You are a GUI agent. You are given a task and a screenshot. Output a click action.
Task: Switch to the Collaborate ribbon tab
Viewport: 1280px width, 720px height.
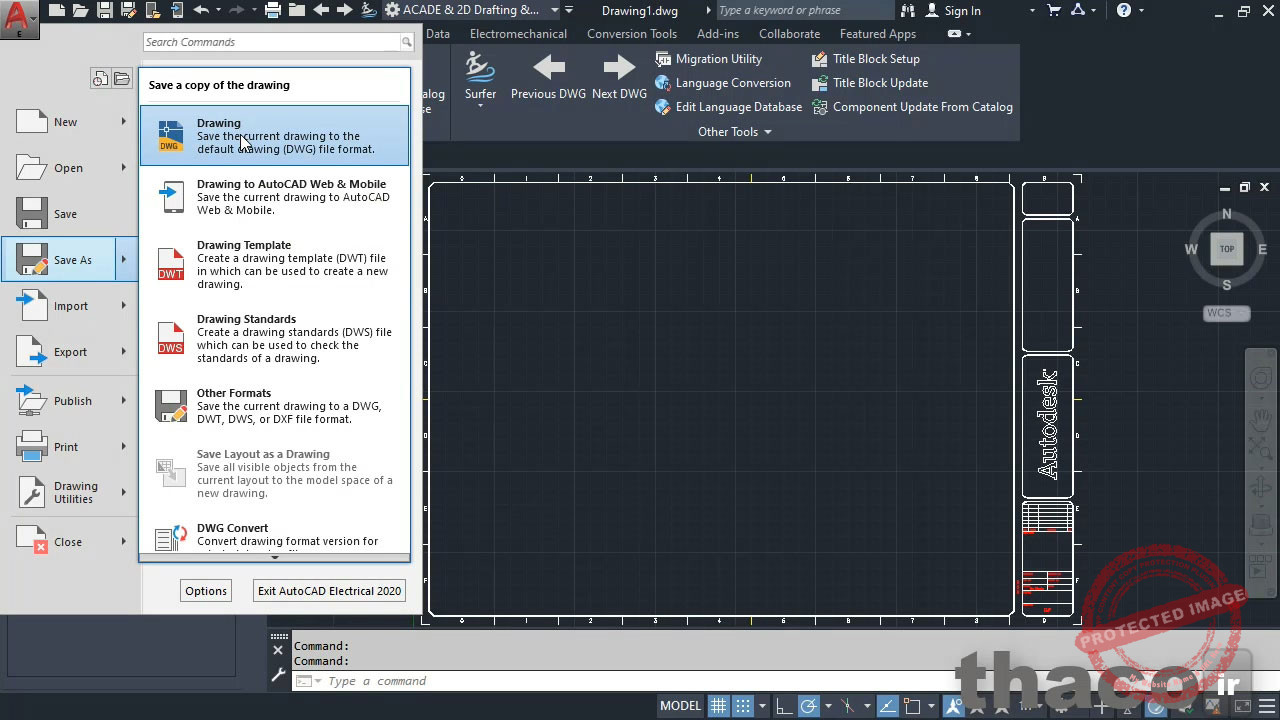tap(790, 33)
